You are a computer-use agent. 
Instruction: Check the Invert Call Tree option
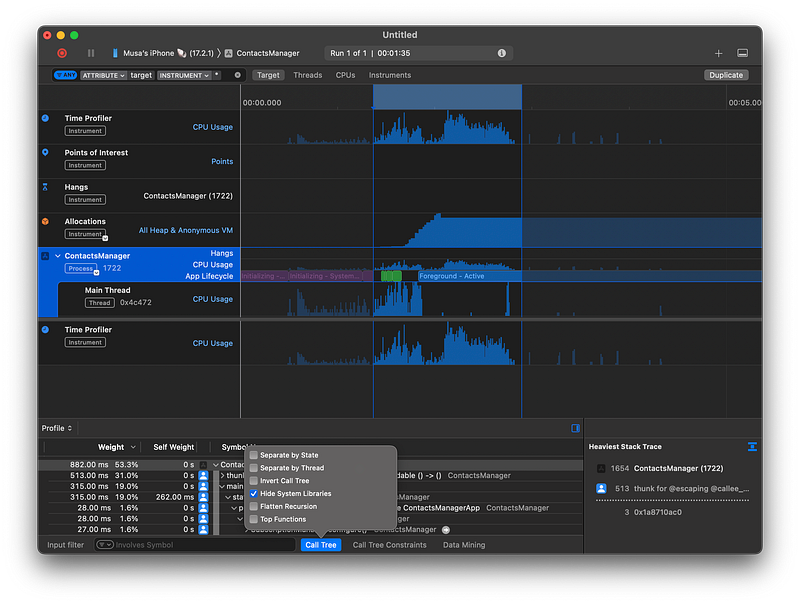click(254, 481)
